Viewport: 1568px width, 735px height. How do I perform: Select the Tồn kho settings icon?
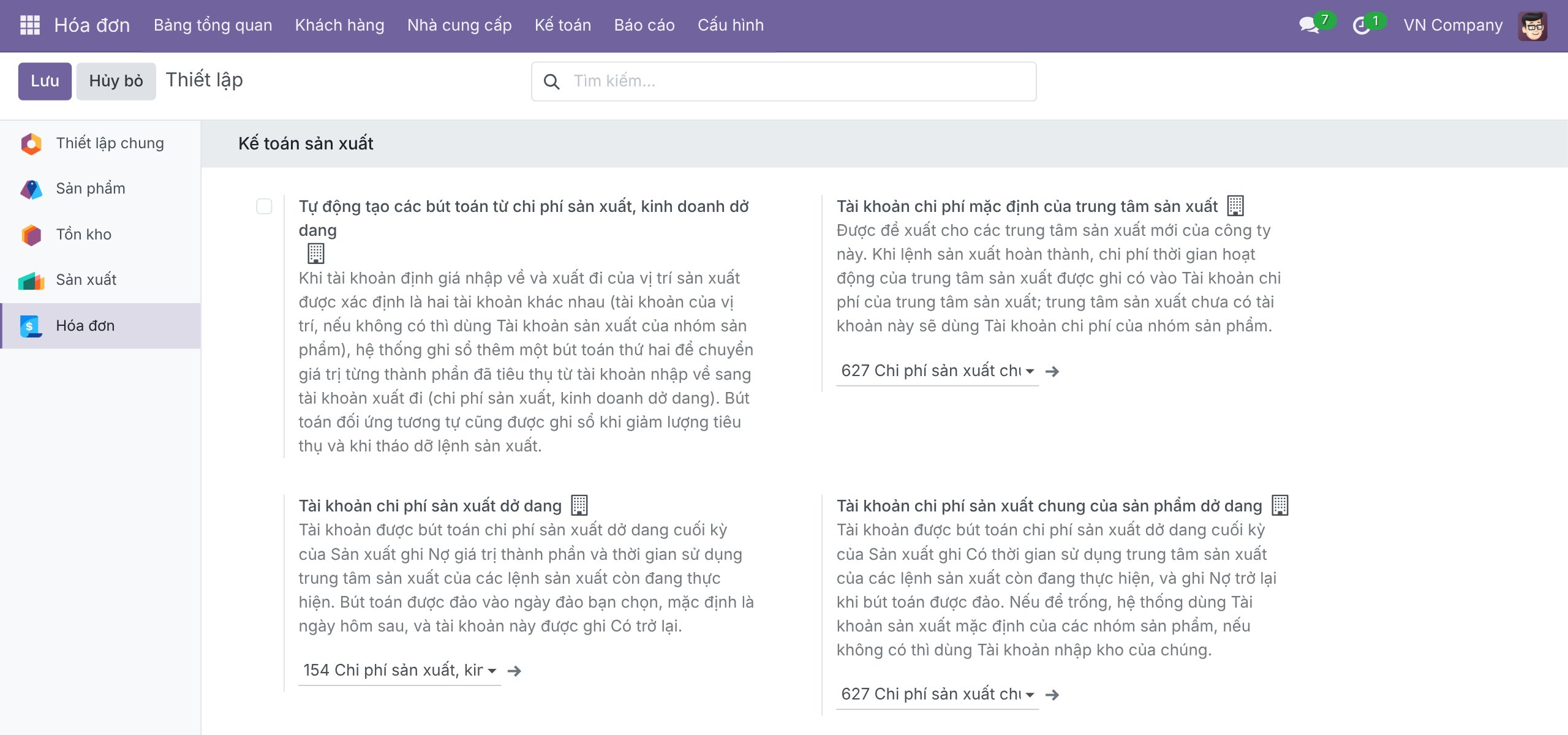click(31, 235)
